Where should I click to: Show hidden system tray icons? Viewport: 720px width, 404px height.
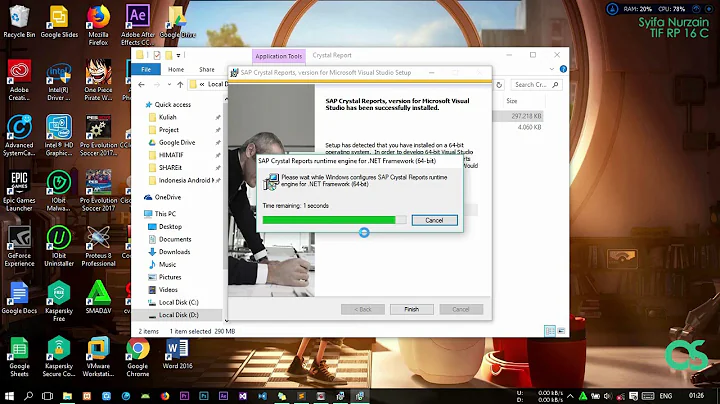point(570,396)
